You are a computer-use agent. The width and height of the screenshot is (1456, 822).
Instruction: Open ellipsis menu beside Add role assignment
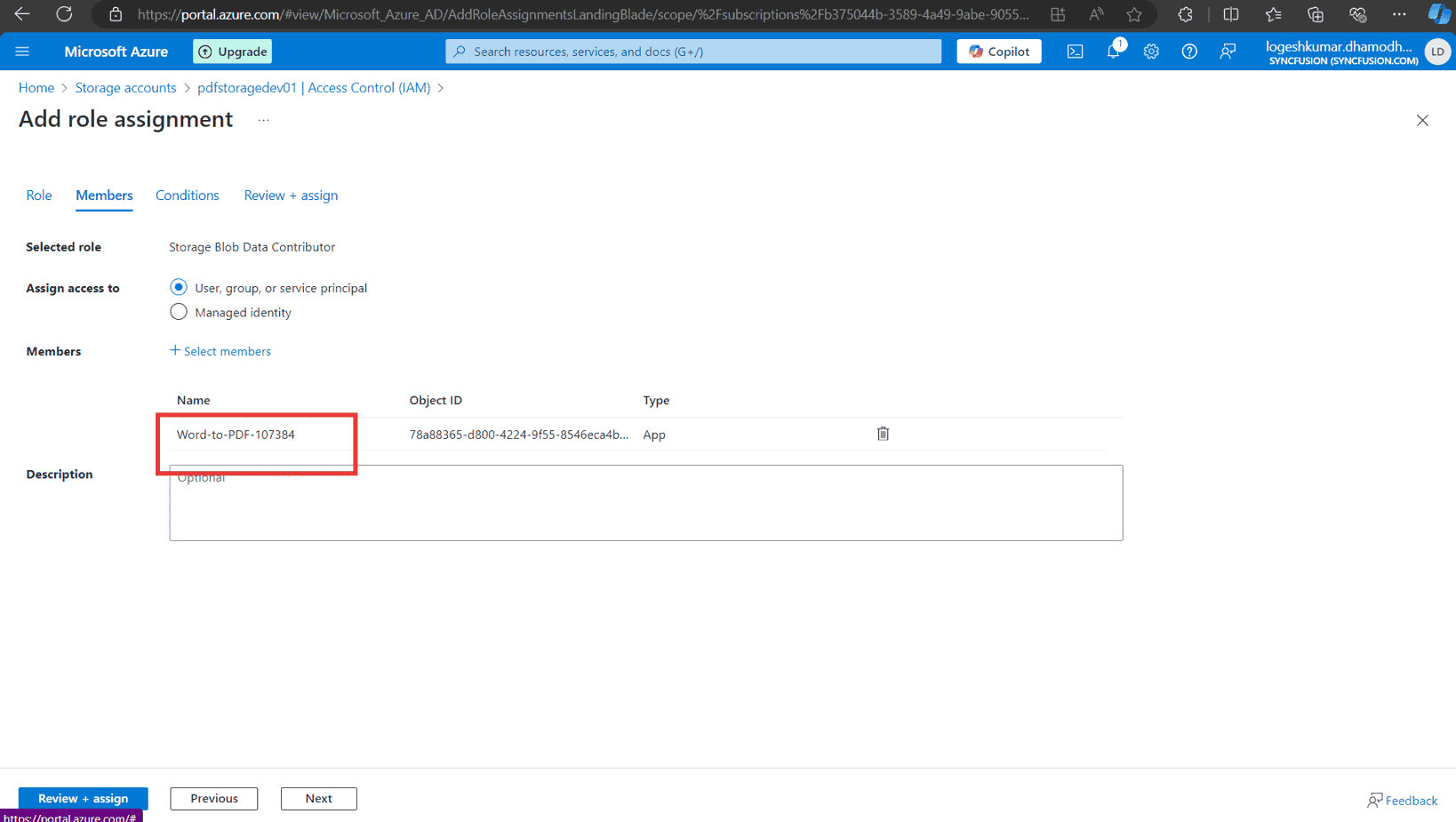pos(262,119)
